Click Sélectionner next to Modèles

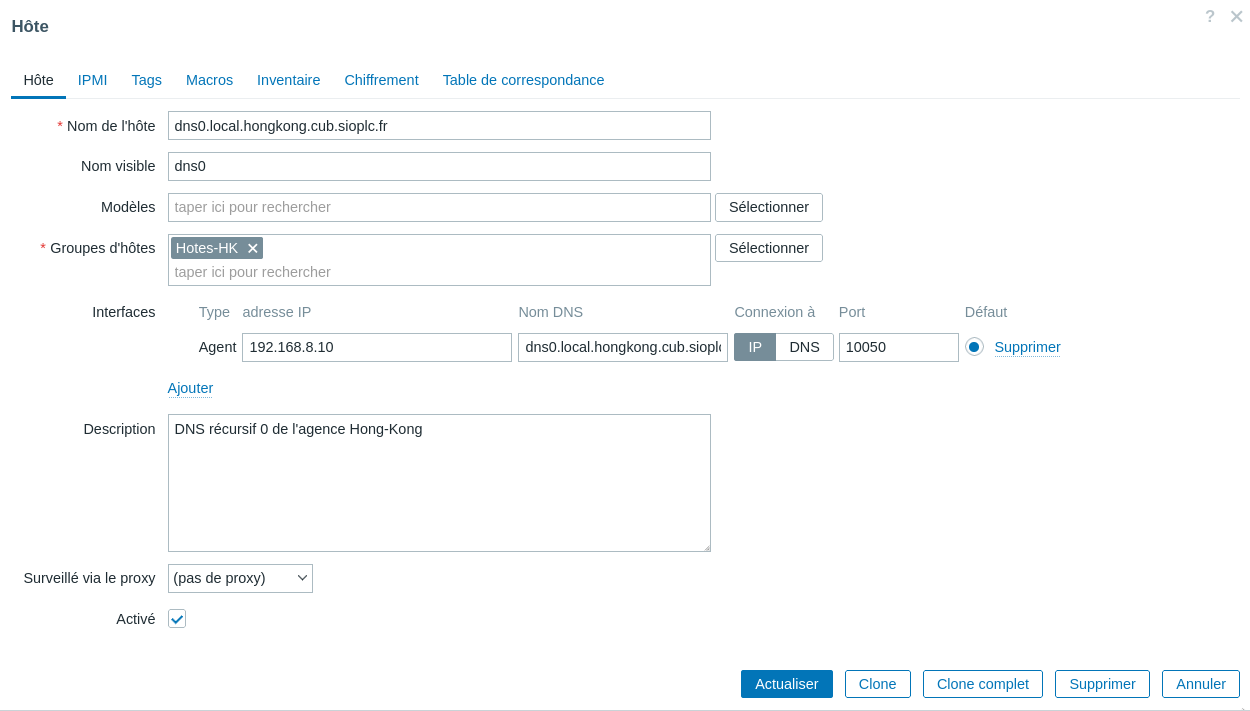[x=768, y=207]
